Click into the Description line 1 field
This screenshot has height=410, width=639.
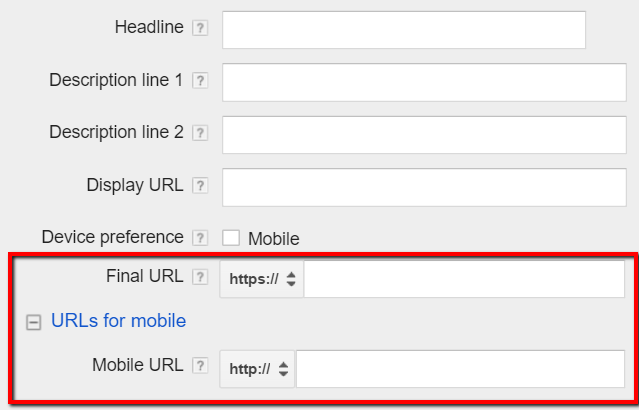coord(424,82)
